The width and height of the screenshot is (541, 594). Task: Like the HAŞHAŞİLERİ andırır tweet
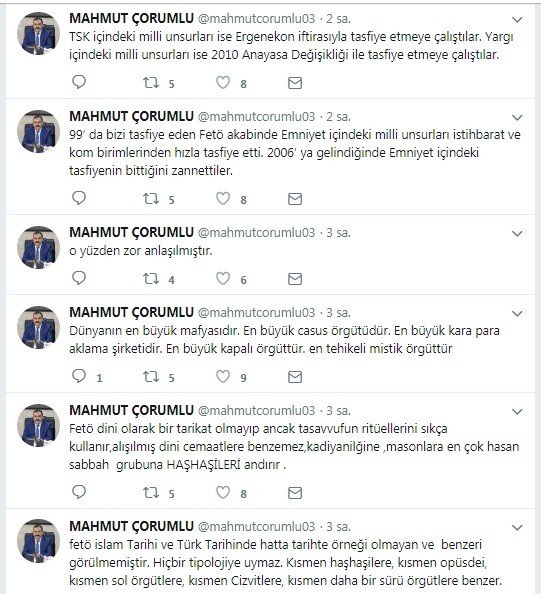click(x=223, y=492)
